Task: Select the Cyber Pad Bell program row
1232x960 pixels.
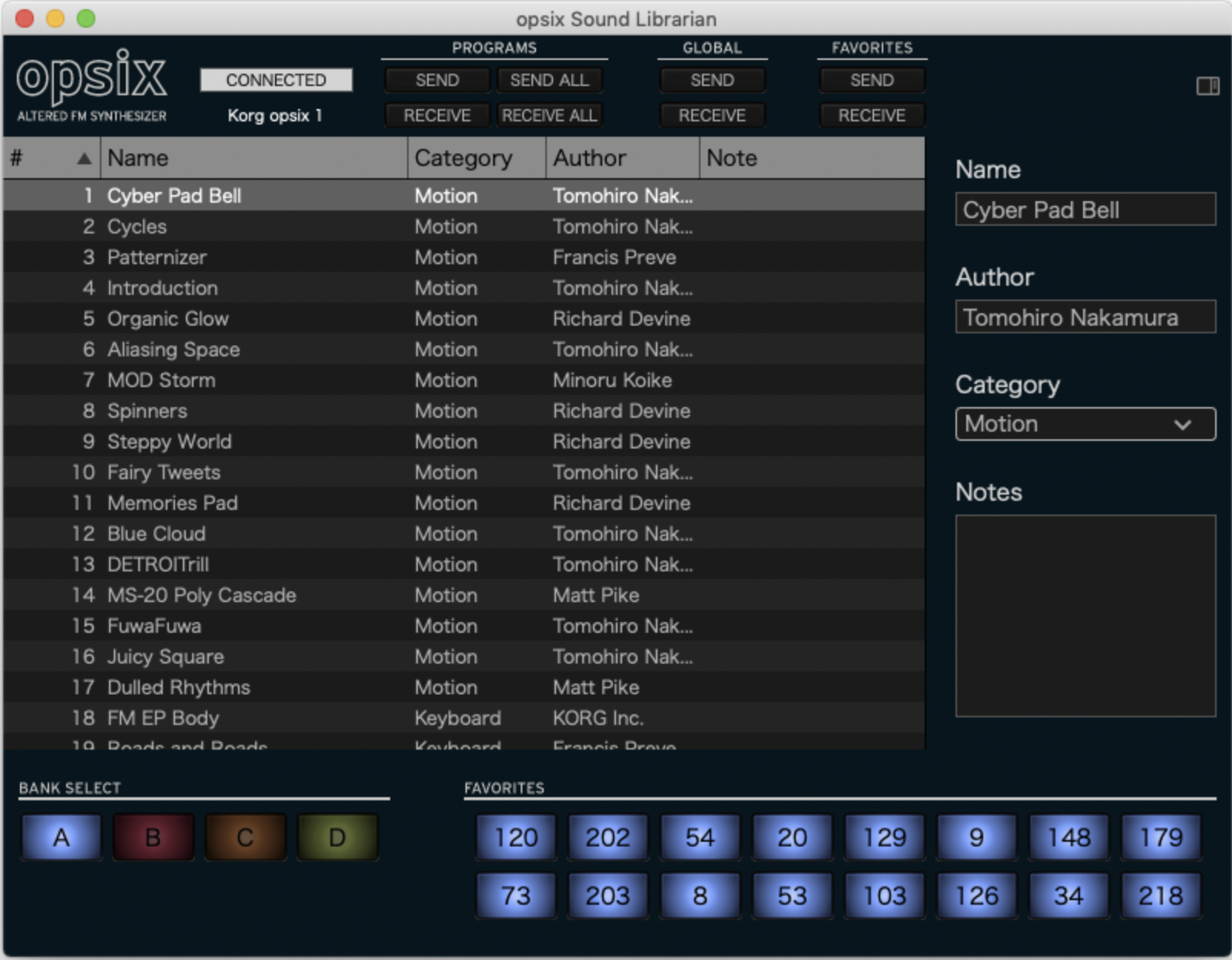Action: point(464,196)
